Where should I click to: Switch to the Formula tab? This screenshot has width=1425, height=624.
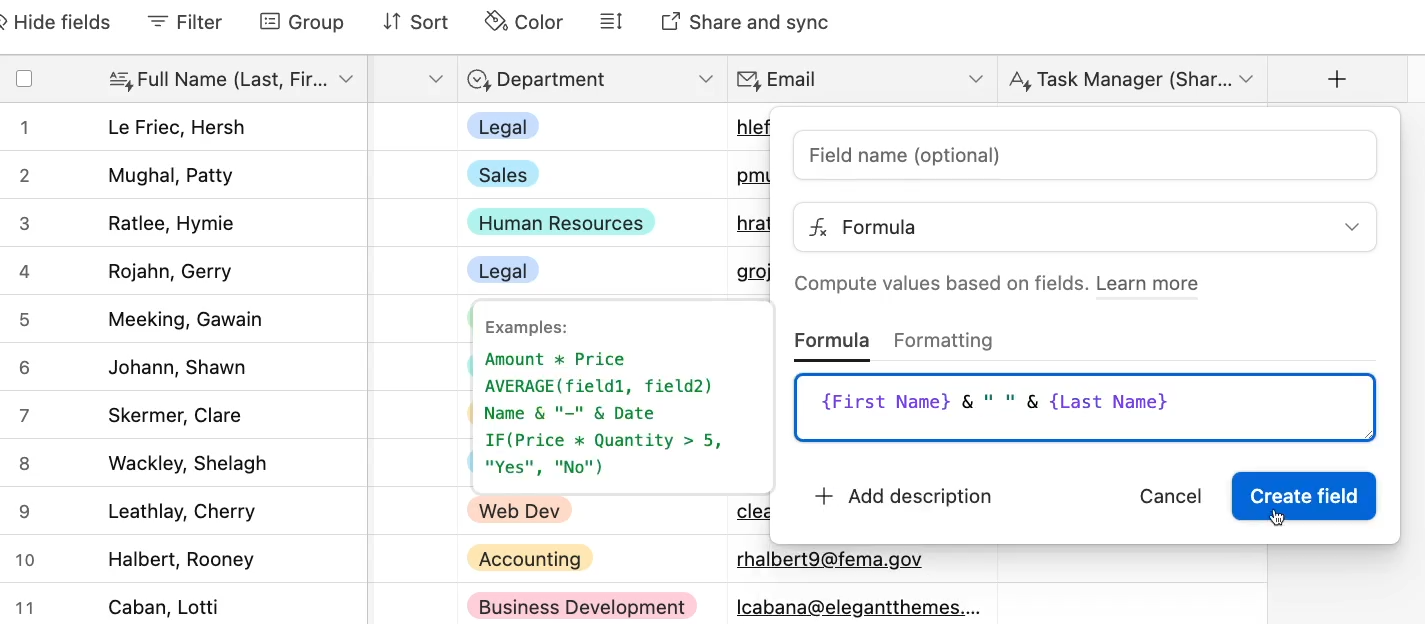point(831,340)
